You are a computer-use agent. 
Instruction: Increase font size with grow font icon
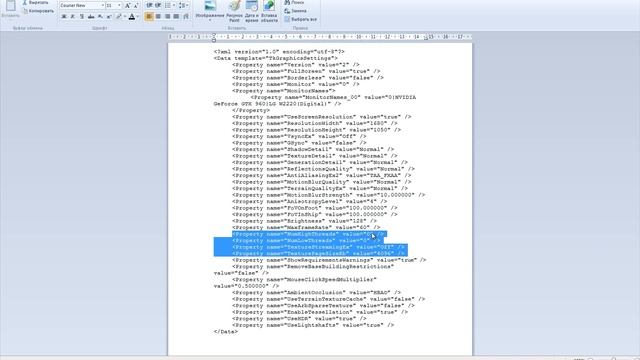[x=127, y=6]
